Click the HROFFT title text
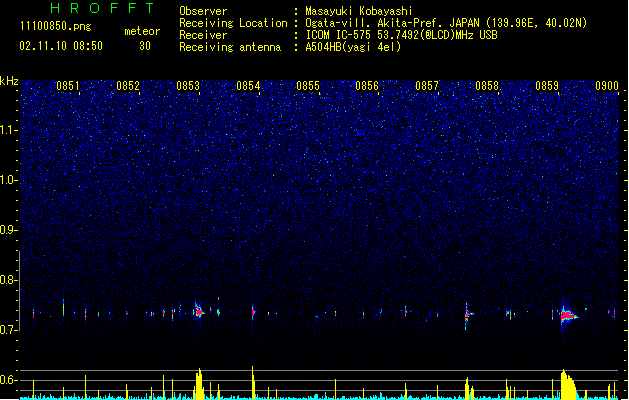The image size is (629, 400). tap(103, 8)
